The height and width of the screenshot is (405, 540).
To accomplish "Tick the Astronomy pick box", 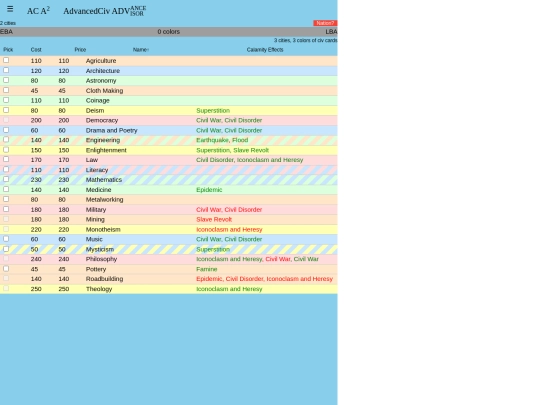I will [x=6, y=80].
